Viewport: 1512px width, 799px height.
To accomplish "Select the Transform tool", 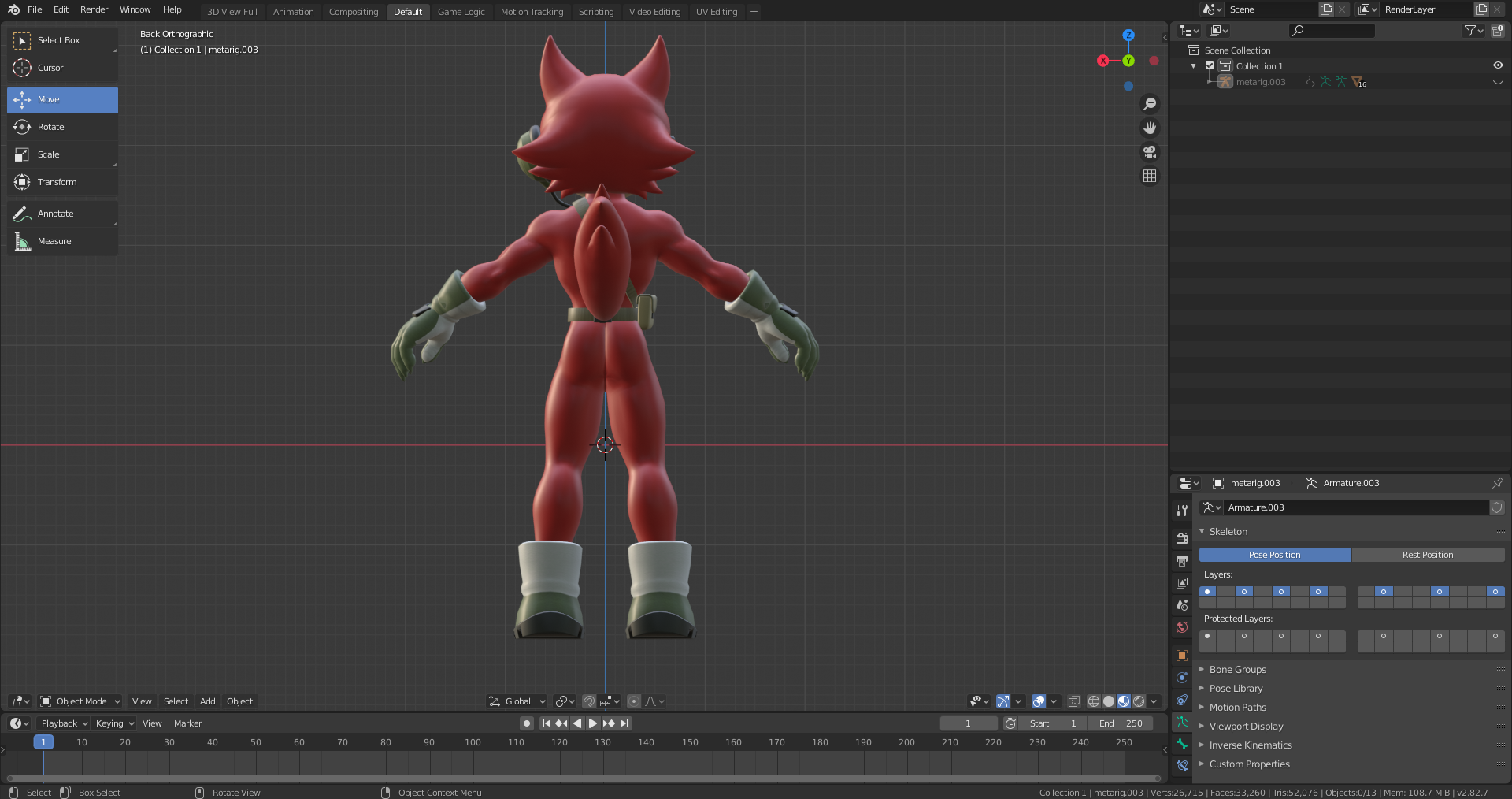I will coord(62,182).
